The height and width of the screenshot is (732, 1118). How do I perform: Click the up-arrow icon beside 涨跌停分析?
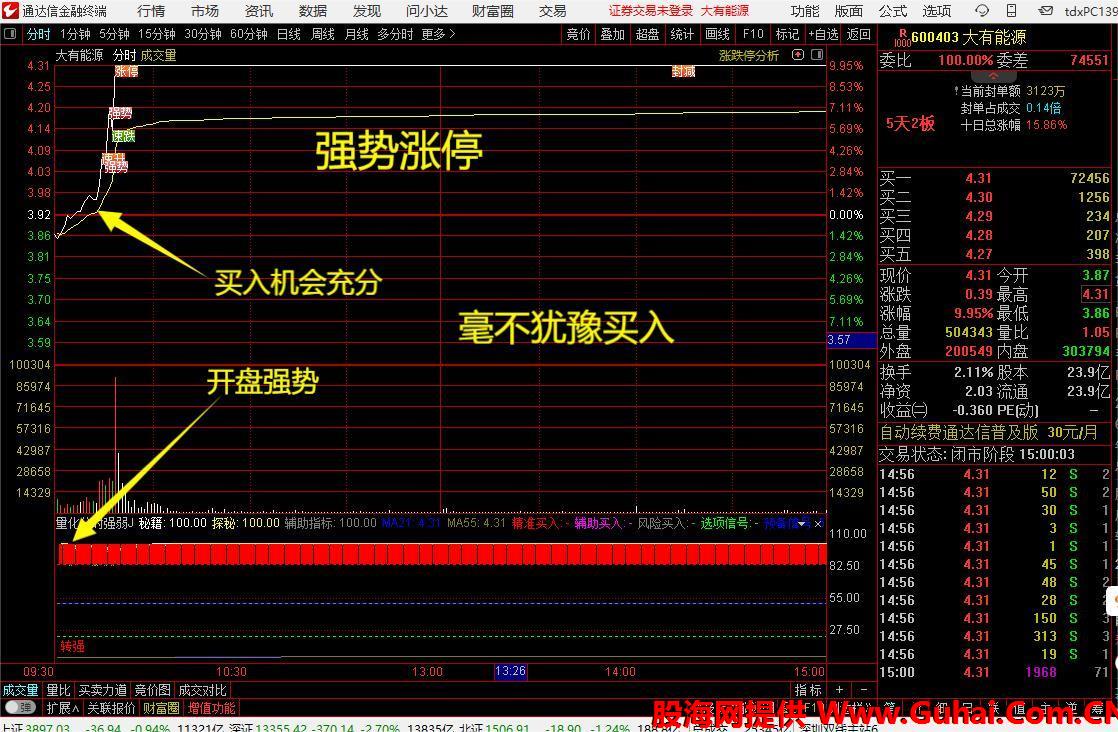click(x=797, y=55)
